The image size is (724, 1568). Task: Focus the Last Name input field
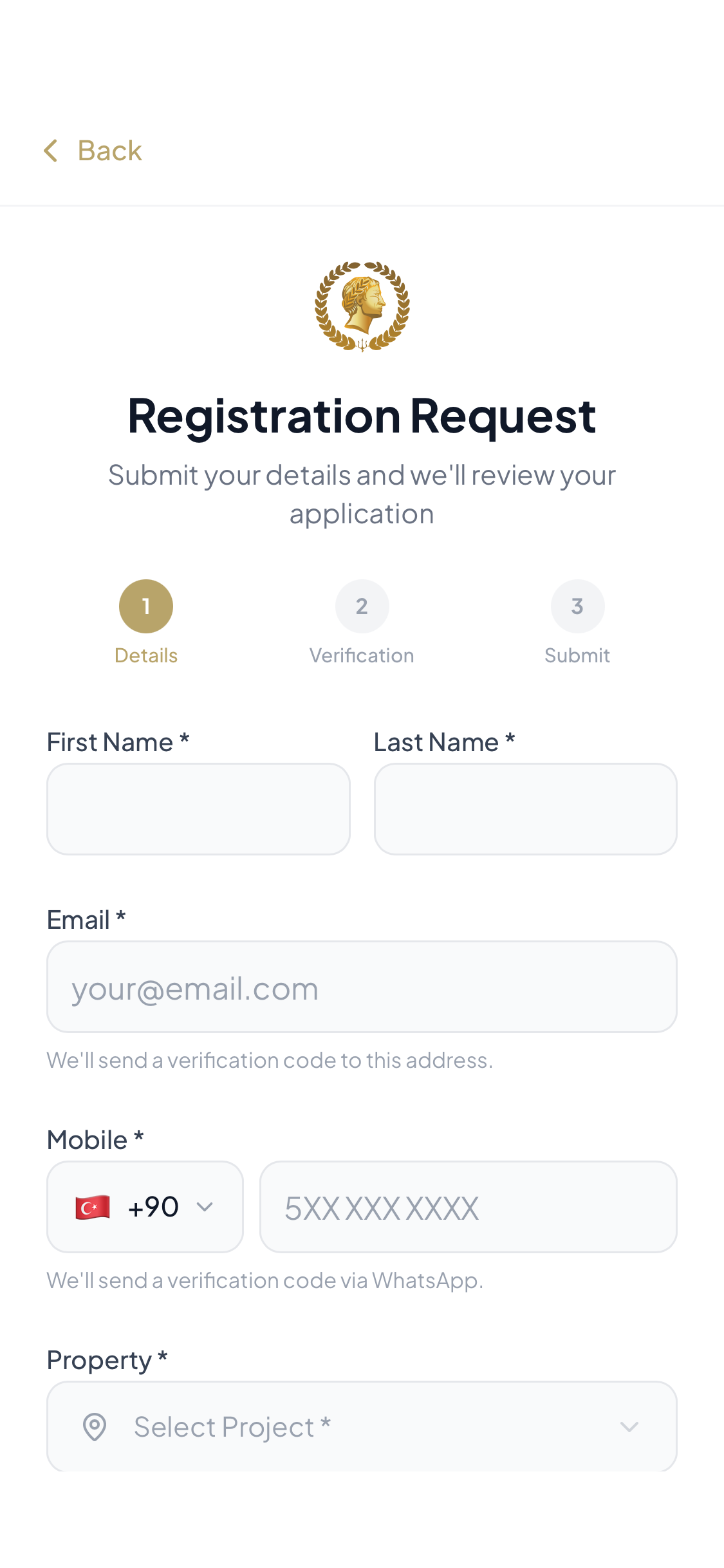526,809
